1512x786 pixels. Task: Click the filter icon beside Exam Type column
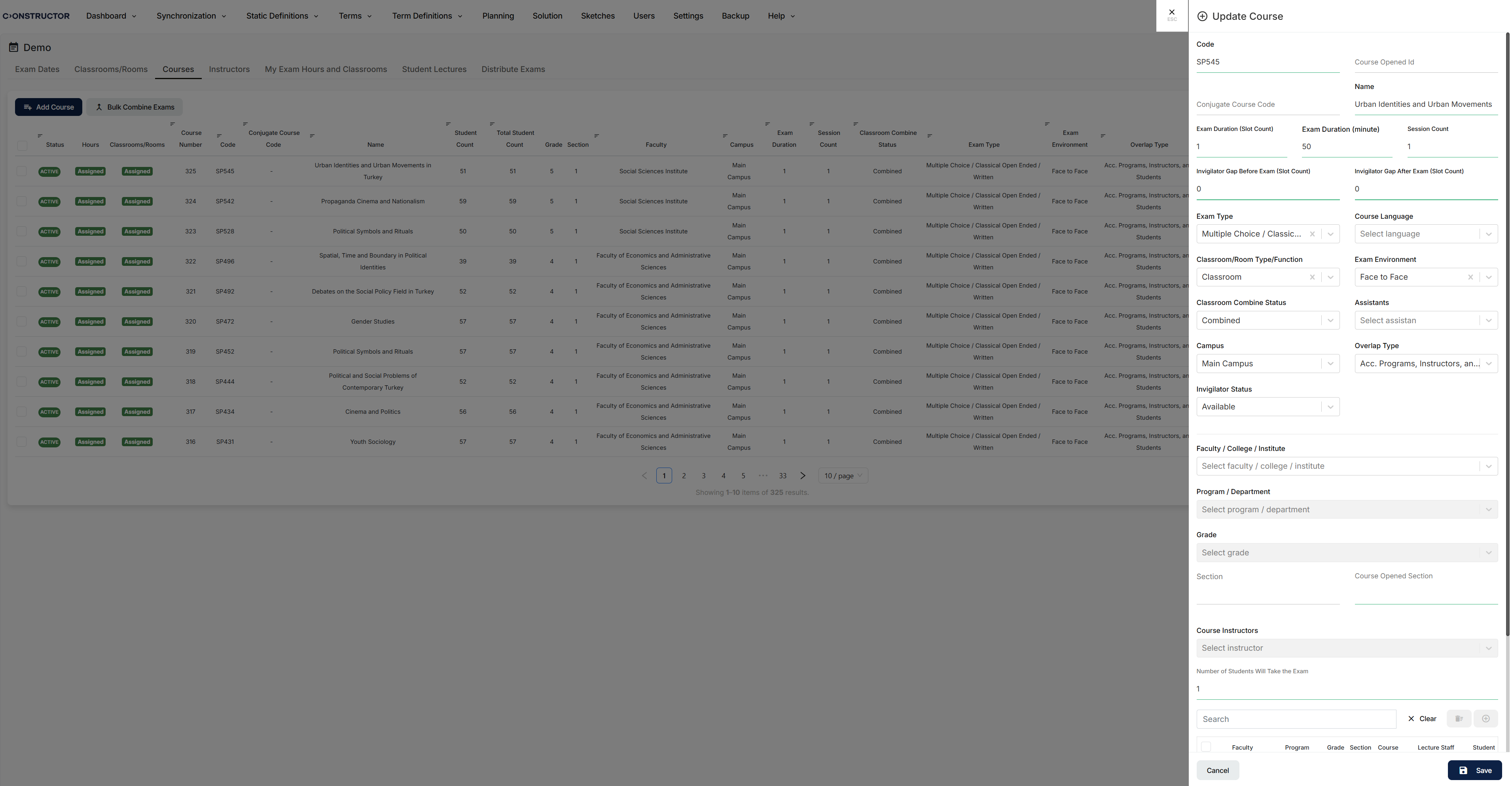[930, 136]
